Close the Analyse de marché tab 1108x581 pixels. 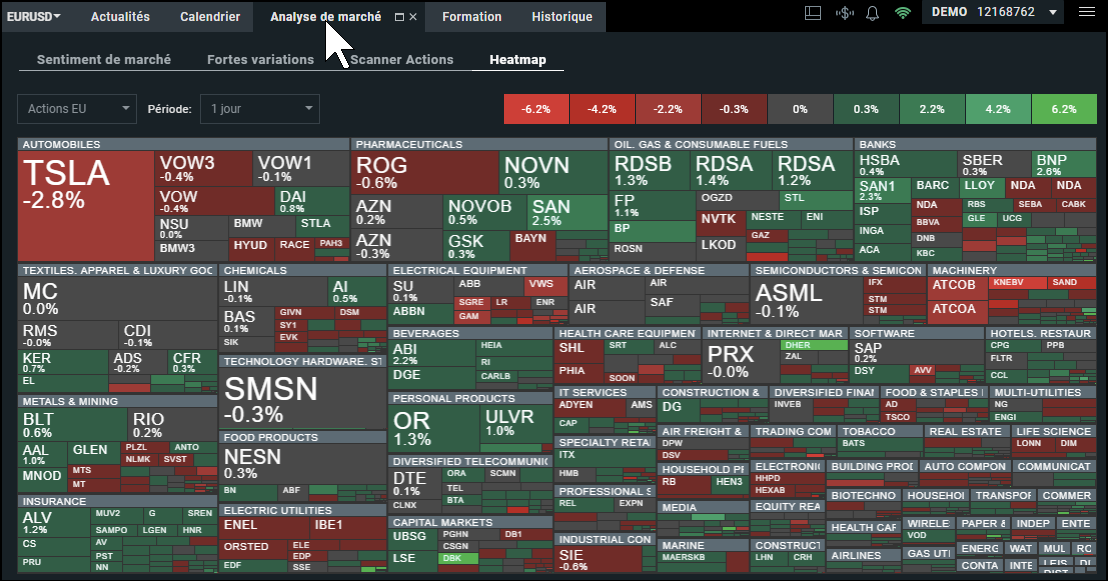coord(413,17)
